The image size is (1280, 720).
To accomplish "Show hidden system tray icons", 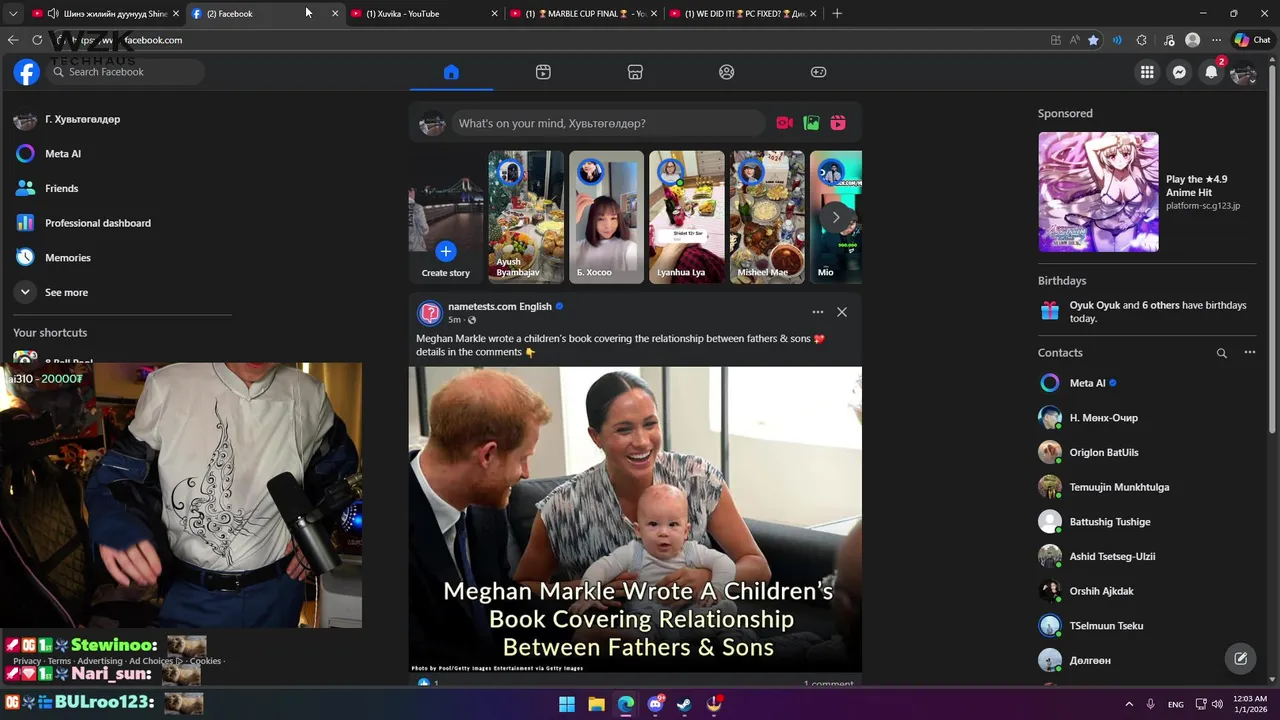I will point(1129,704).
